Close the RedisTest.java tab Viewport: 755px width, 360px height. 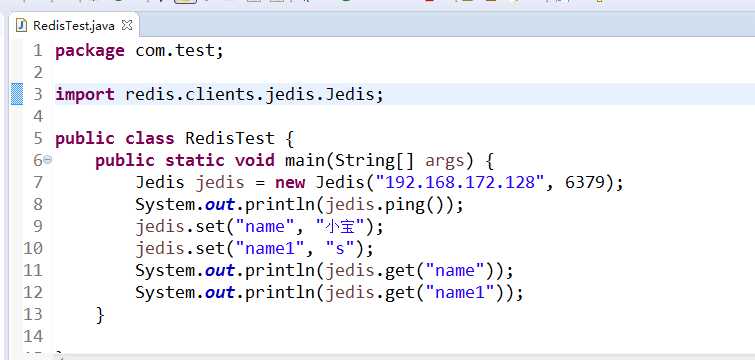coord(127,25)
